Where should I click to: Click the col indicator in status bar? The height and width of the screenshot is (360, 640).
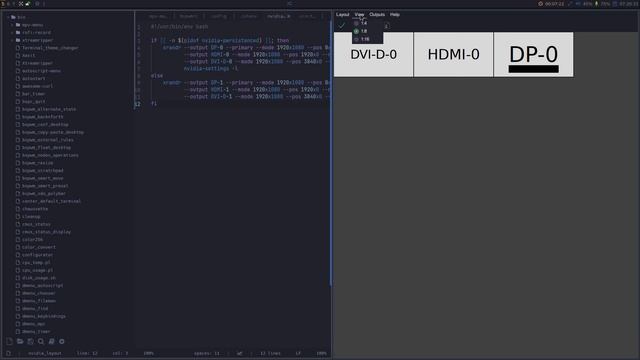point(120,353)
